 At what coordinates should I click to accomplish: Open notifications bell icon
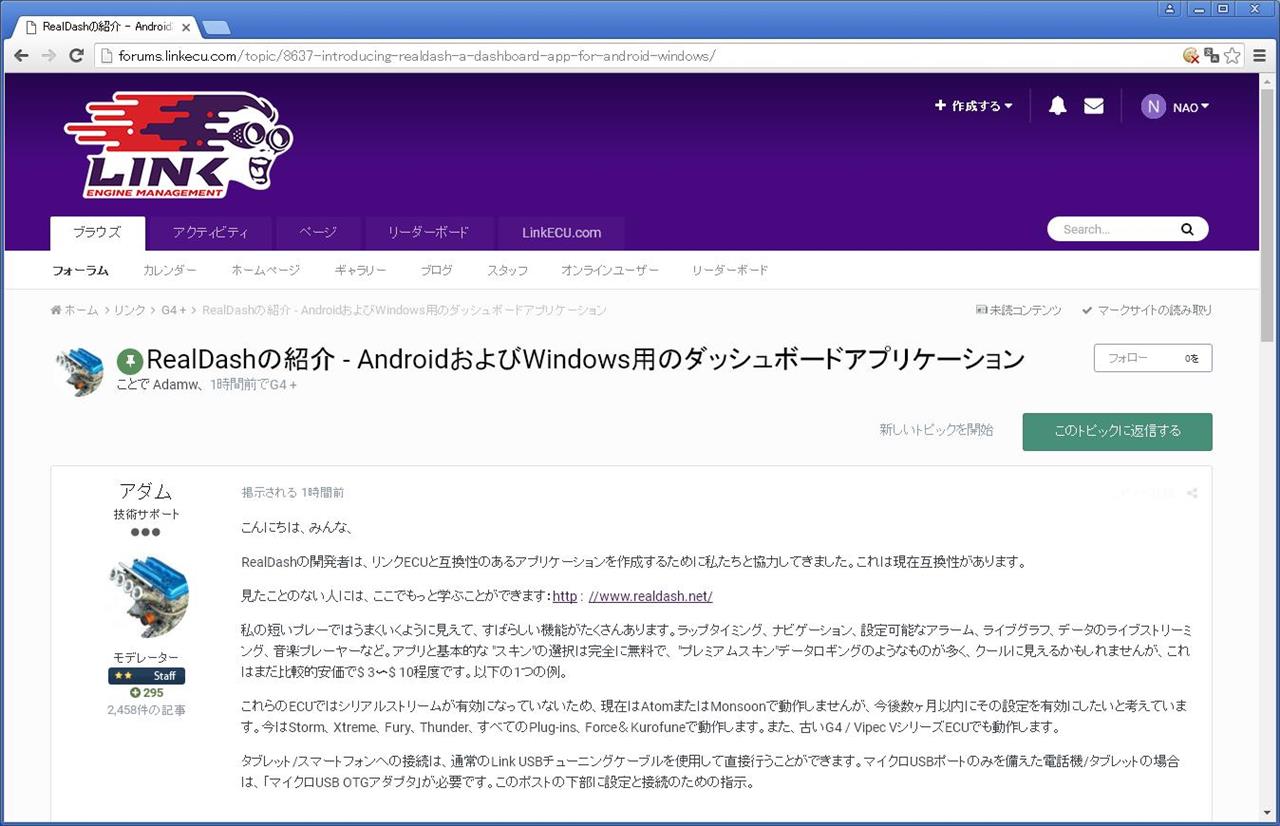click(1057, 106)
